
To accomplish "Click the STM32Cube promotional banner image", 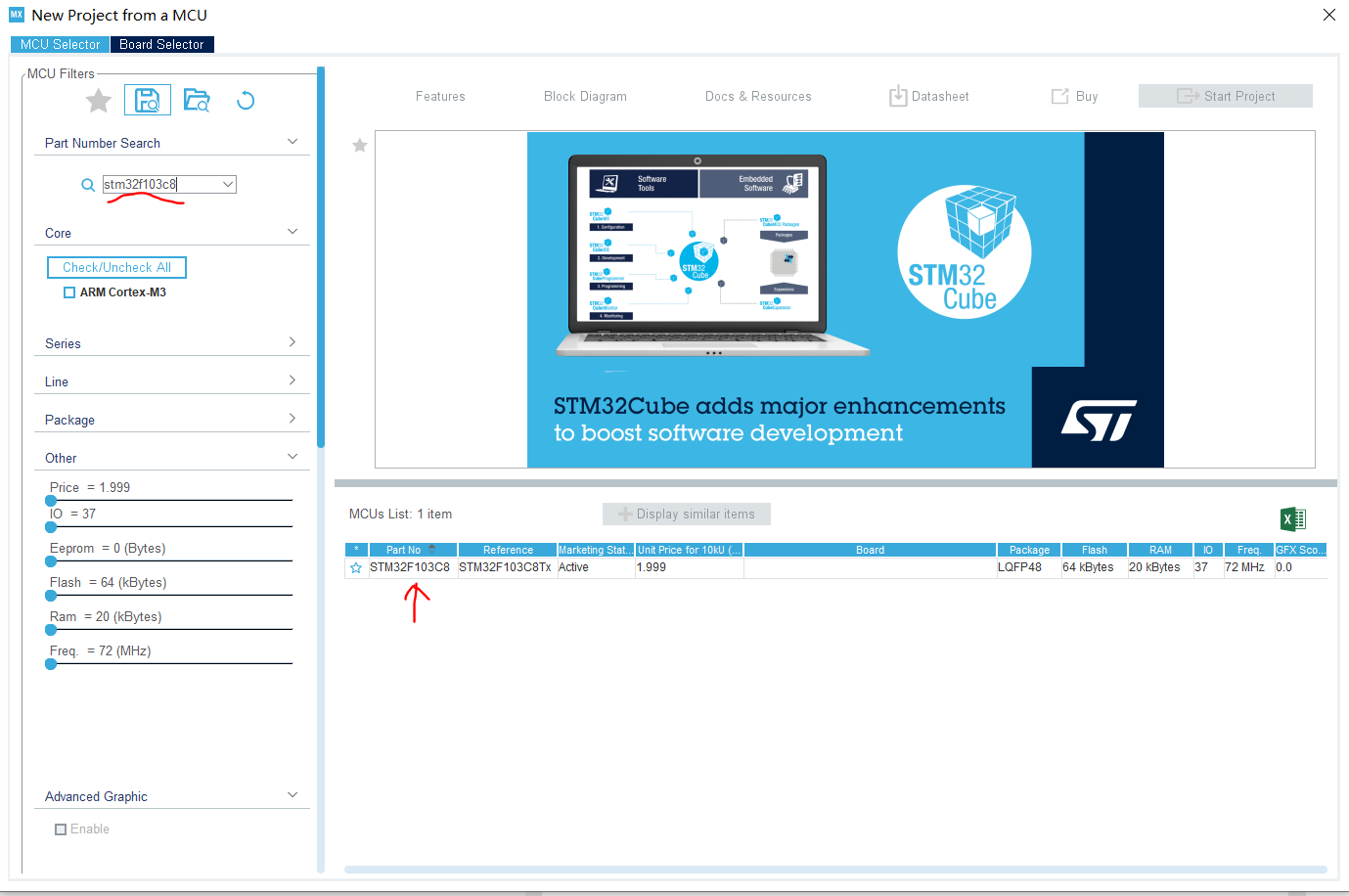I will point(845,299).
